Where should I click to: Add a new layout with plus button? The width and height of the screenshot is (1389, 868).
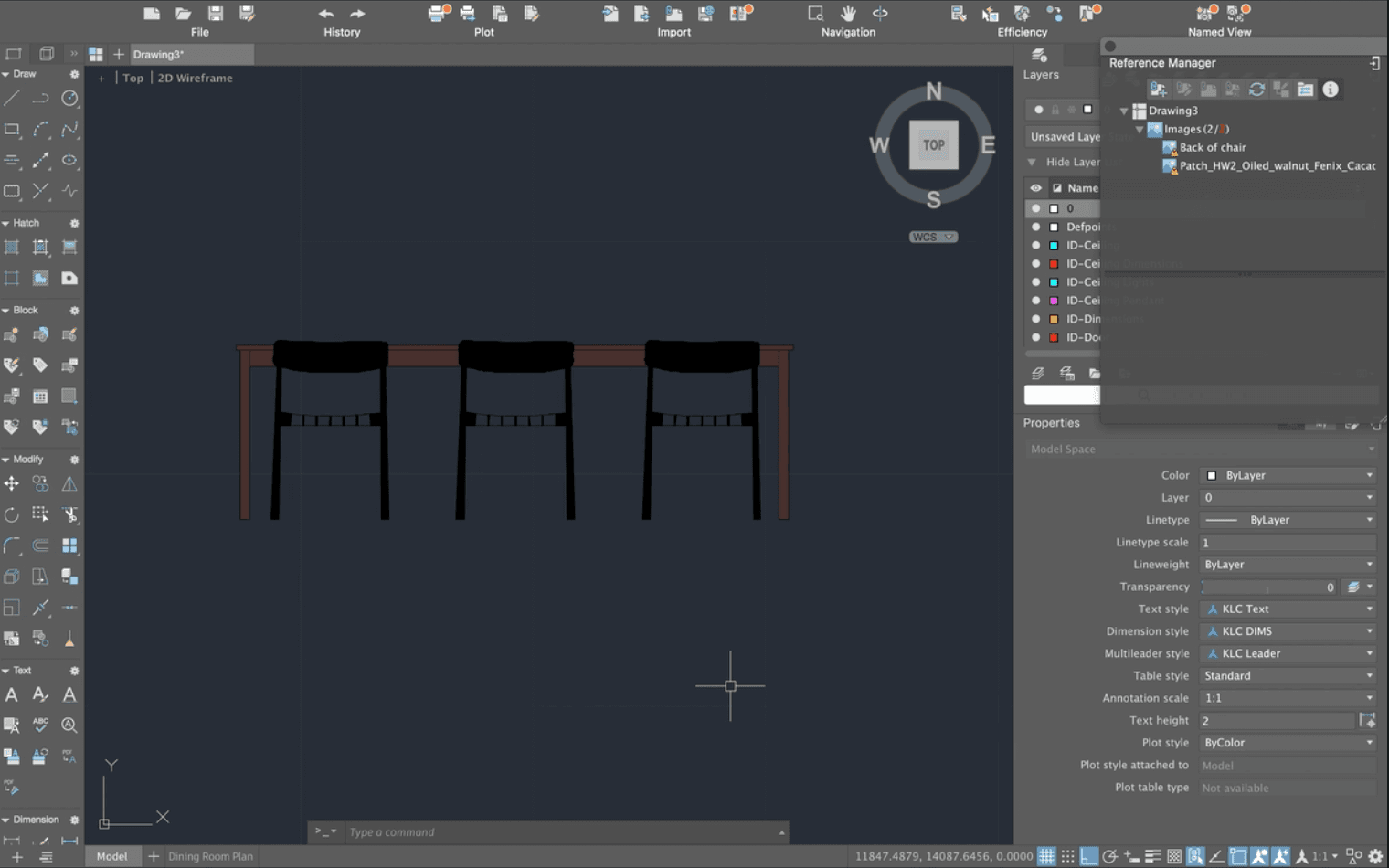pyautogui.click(x=154, y=856)
